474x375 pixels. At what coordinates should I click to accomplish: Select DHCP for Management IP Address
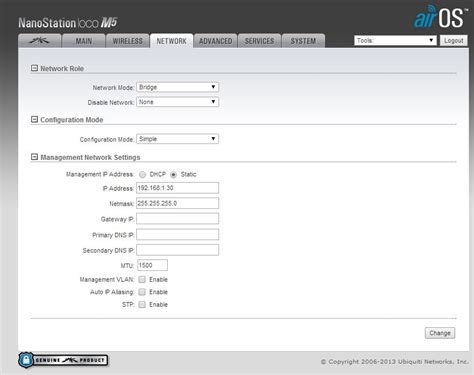pyautogui.click(x=142, y=174)
